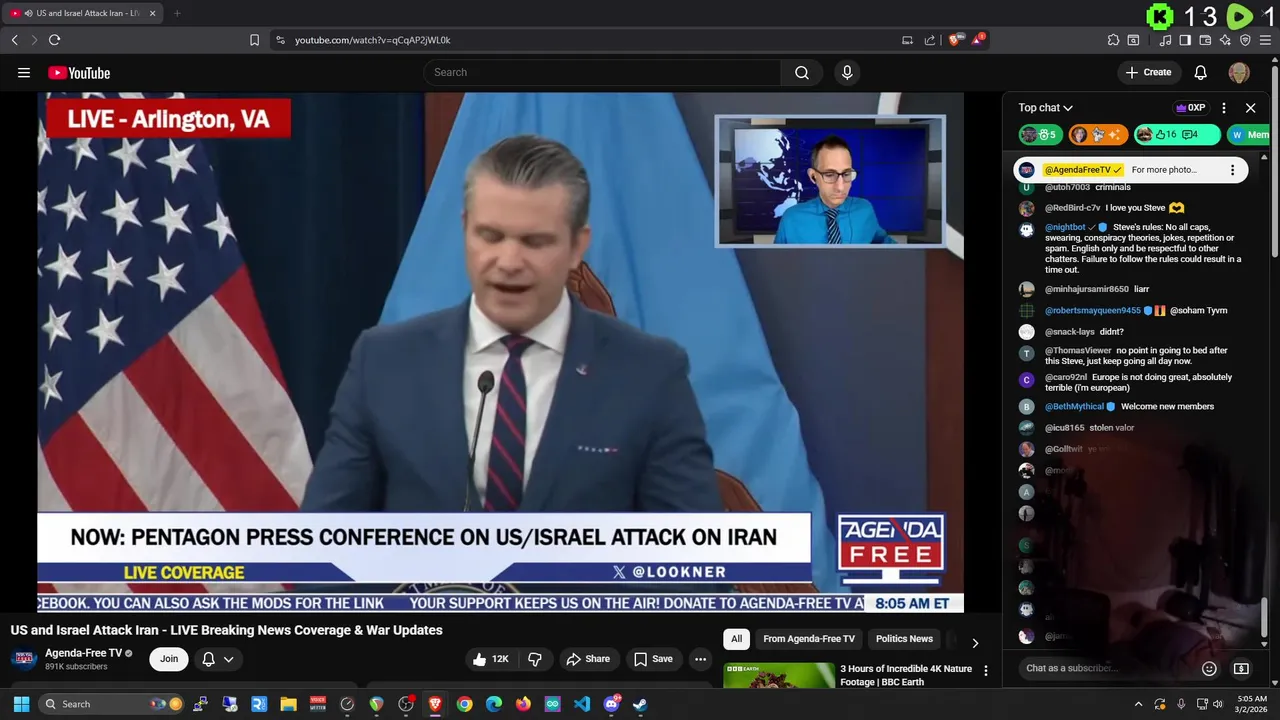Open more actions ellipsis below the video

pyautogui.click(x=700, y=659)
